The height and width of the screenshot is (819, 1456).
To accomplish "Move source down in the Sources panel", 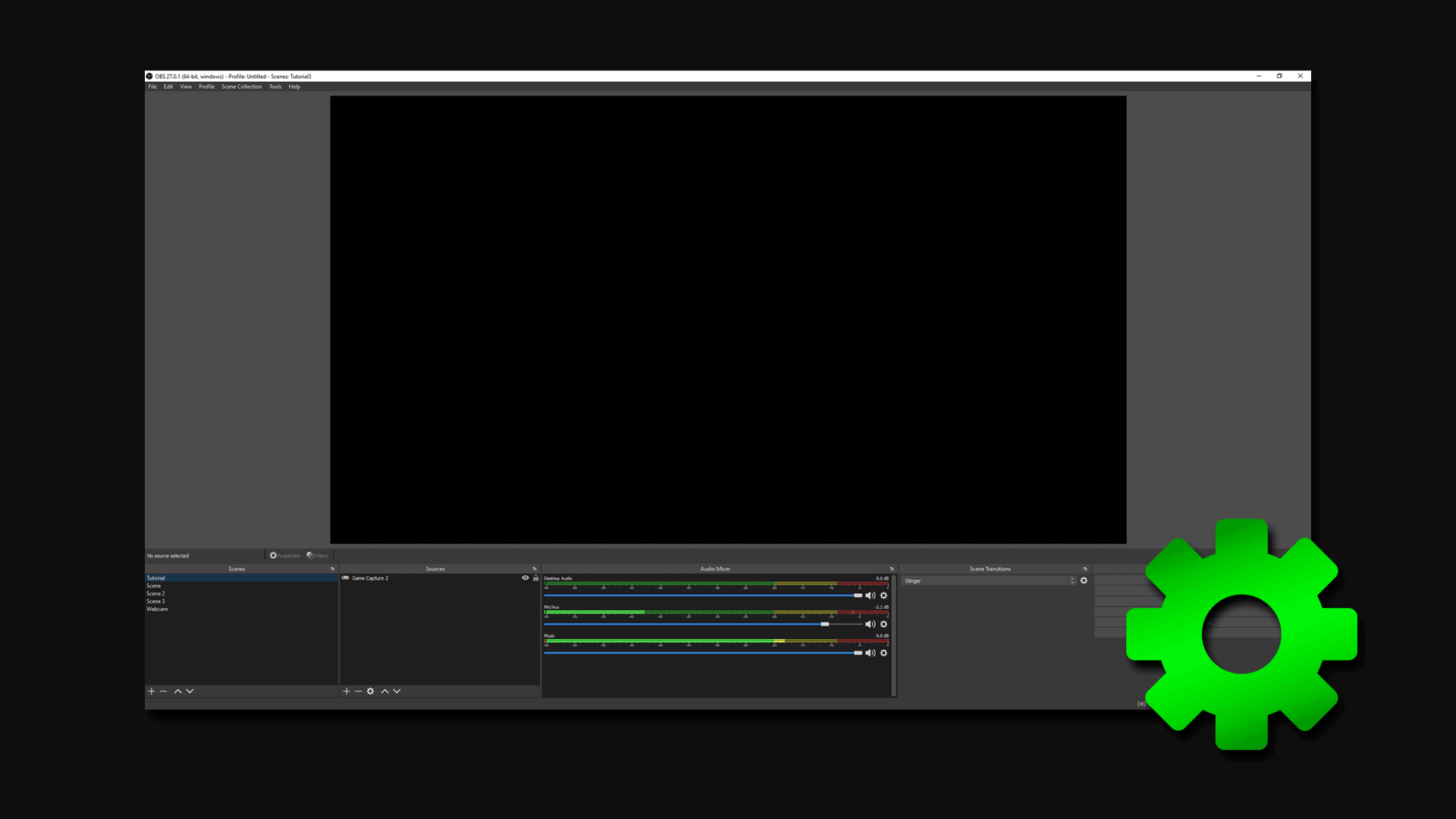I will click(397, 692).
